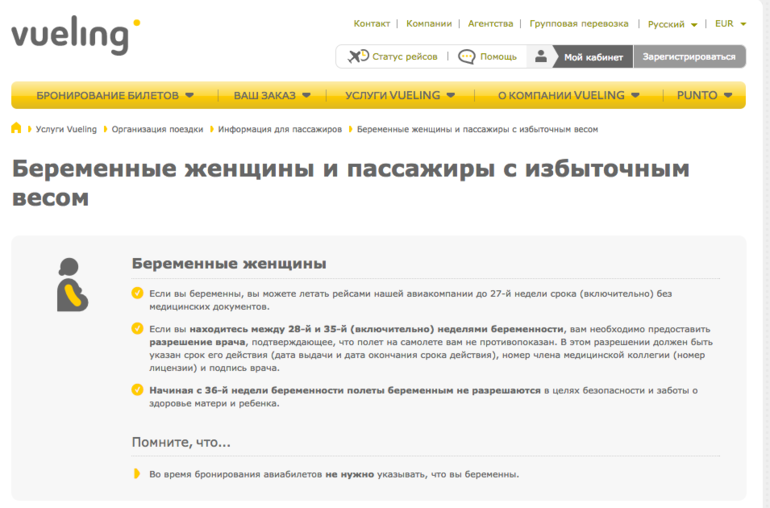Click the Зарегистрироваться button

(689, 57)
